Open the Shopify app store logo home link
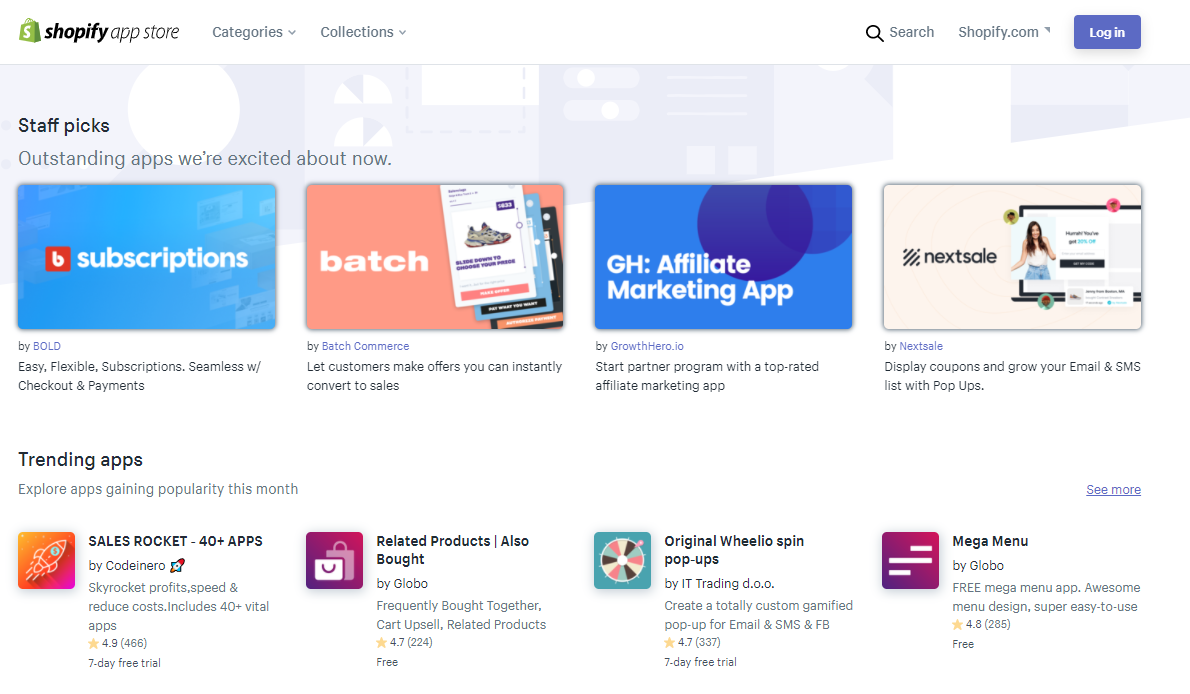The image size is (1190, 694). [99, 32]
